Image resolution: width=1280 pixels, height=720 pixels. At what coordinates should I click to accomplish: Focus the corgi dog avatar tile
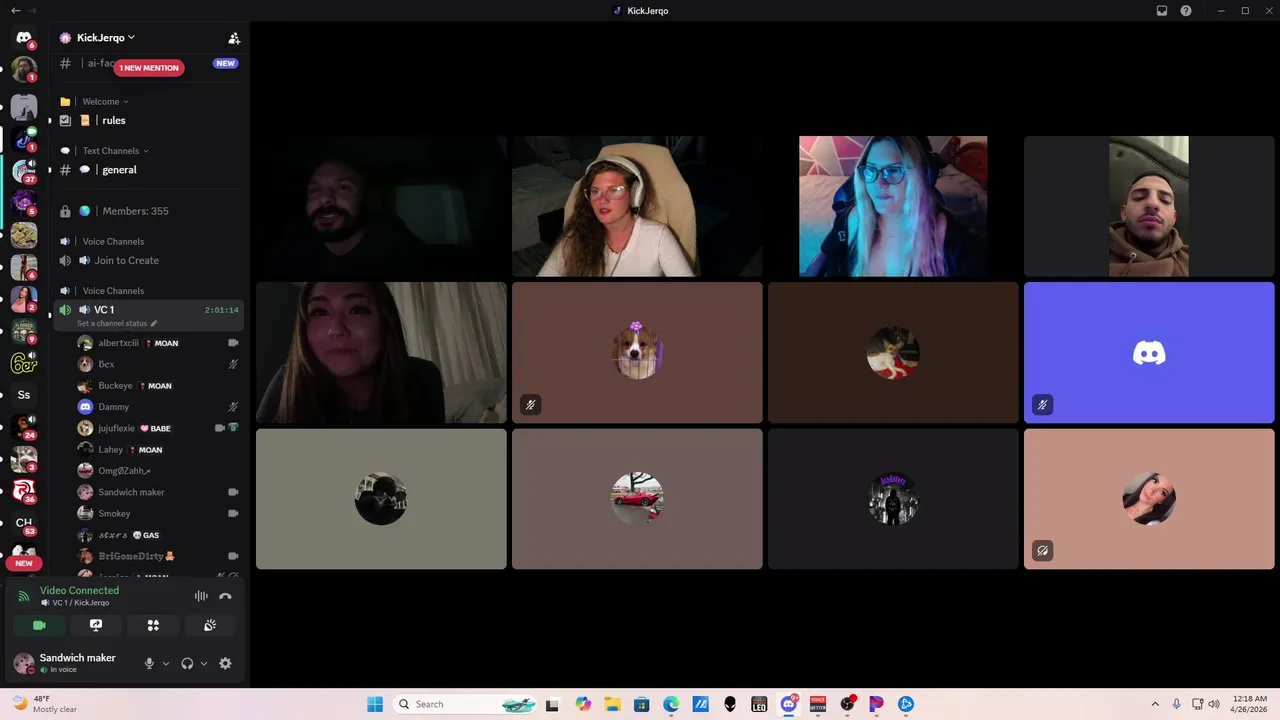click(637, 352)
